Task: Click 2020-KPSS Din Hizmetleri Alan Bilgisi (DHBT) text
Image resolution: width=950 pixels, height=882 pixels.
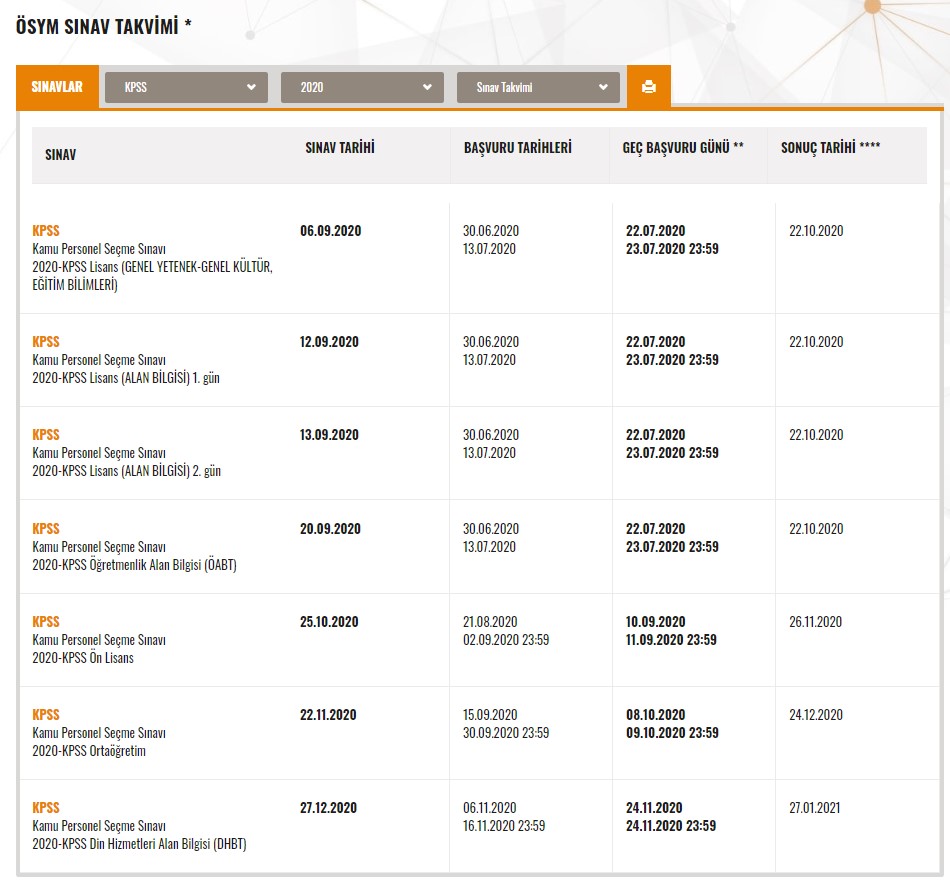Action: pos(139,844)
